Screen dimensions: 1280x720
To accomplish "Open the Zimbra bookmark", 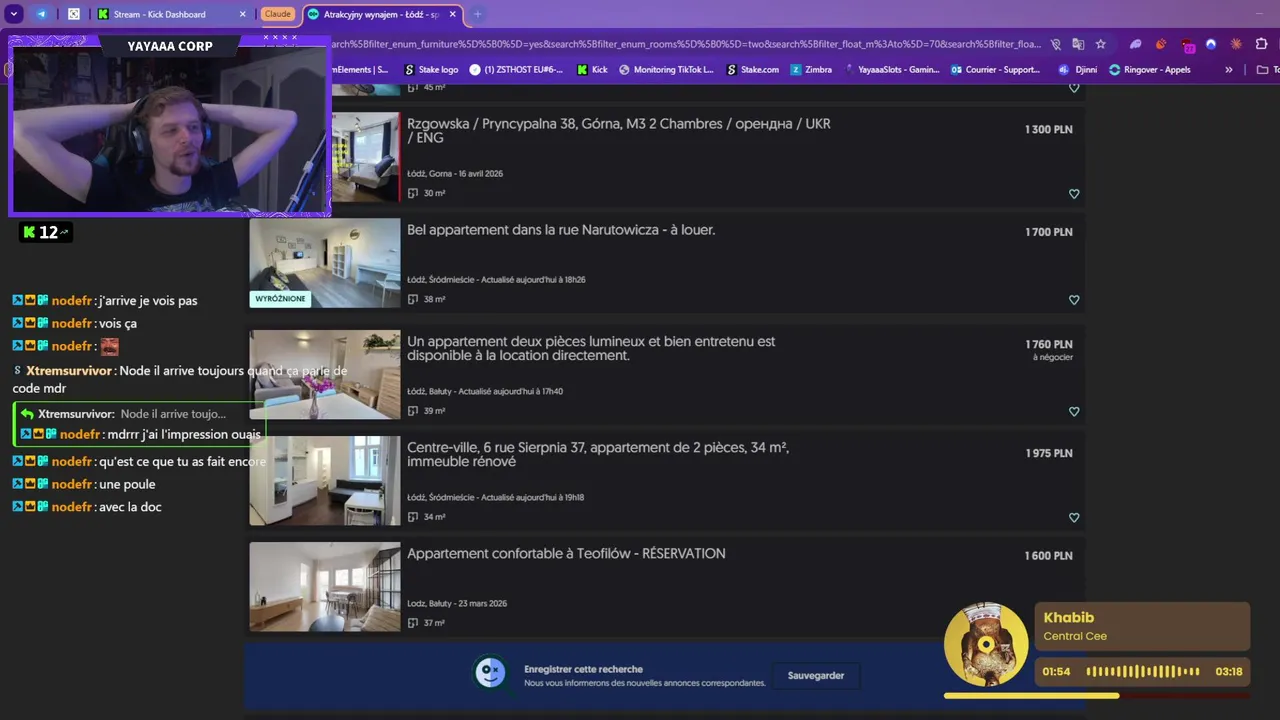I will pyautogui.click(x=811, y=70).
